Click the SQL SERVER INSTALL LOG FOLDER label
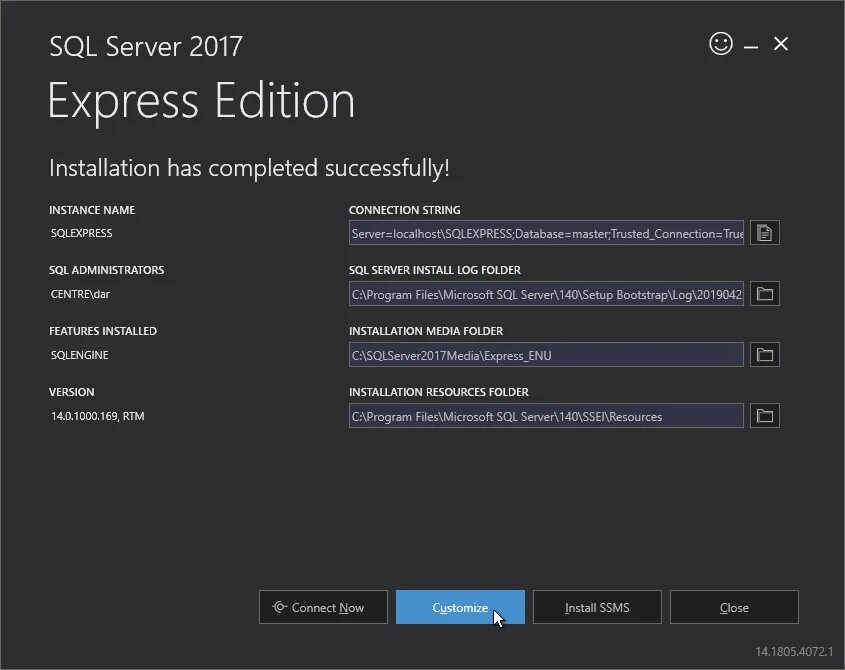This screenshot has height=670, width=845. tap(434, 270)
